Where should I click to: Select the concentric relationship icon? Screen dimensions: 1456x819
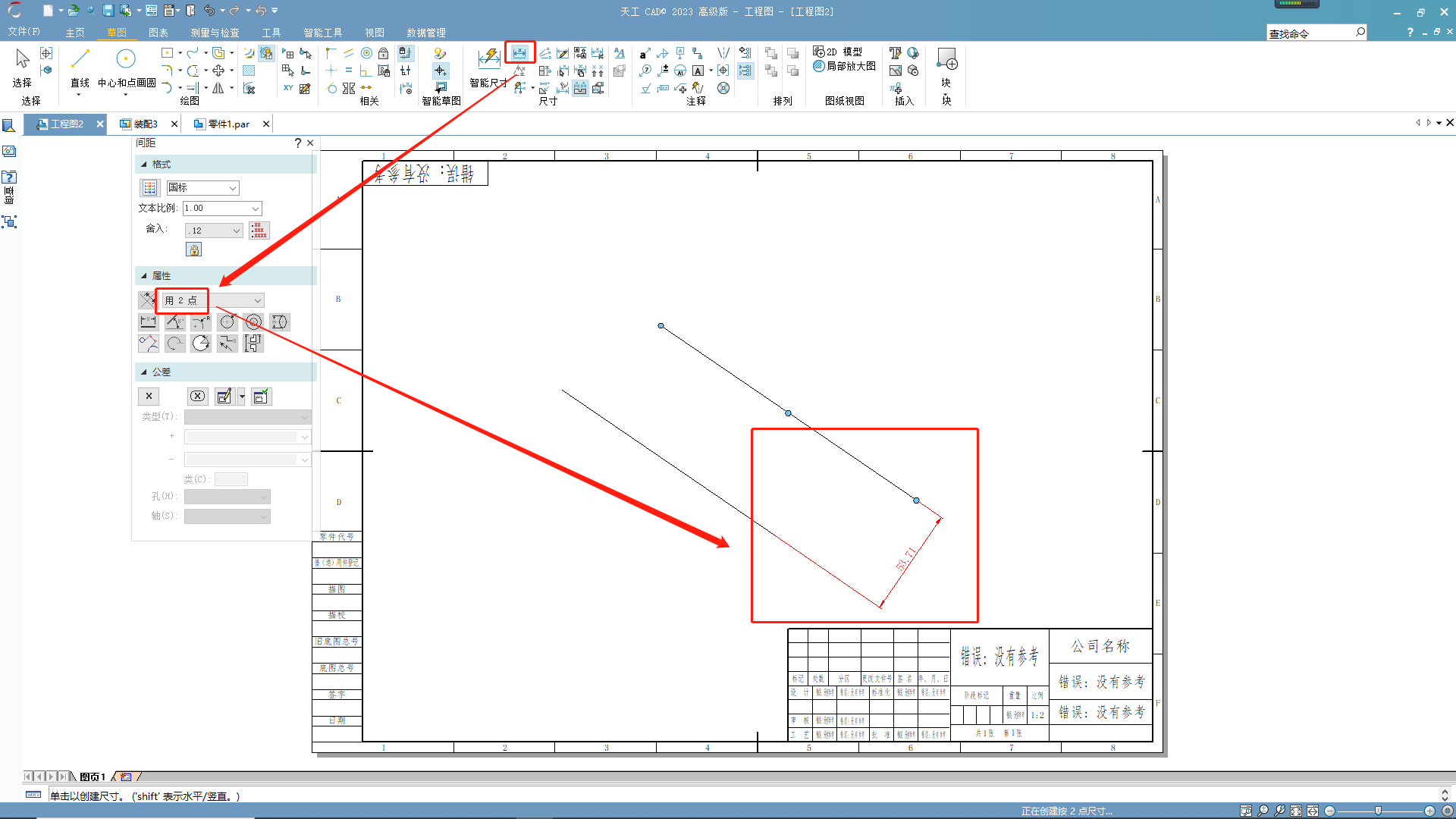(366, 53)
